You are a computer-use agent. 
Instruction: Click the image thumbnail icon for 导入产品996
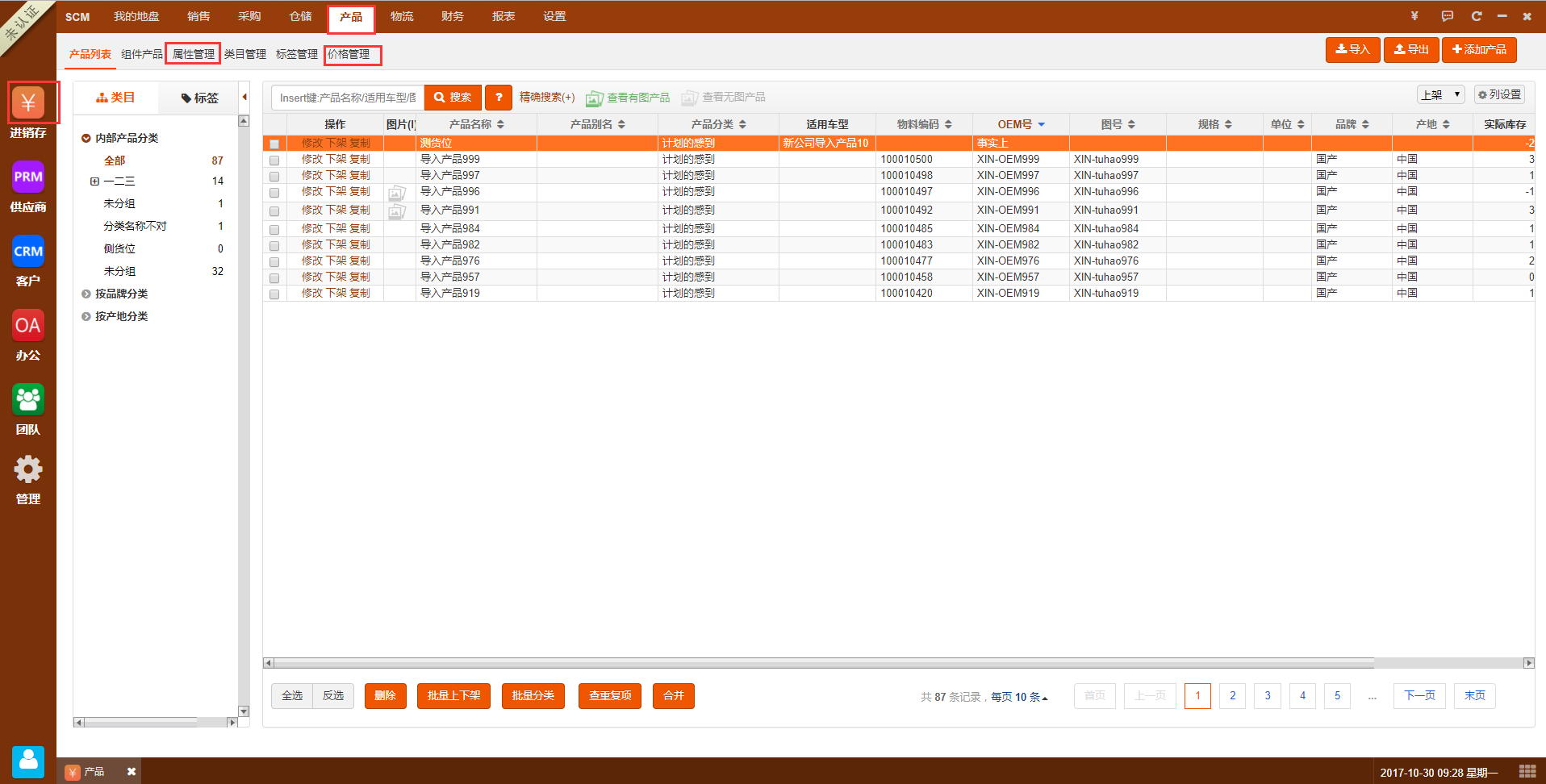pyautogui.click(x=397, y=193)
